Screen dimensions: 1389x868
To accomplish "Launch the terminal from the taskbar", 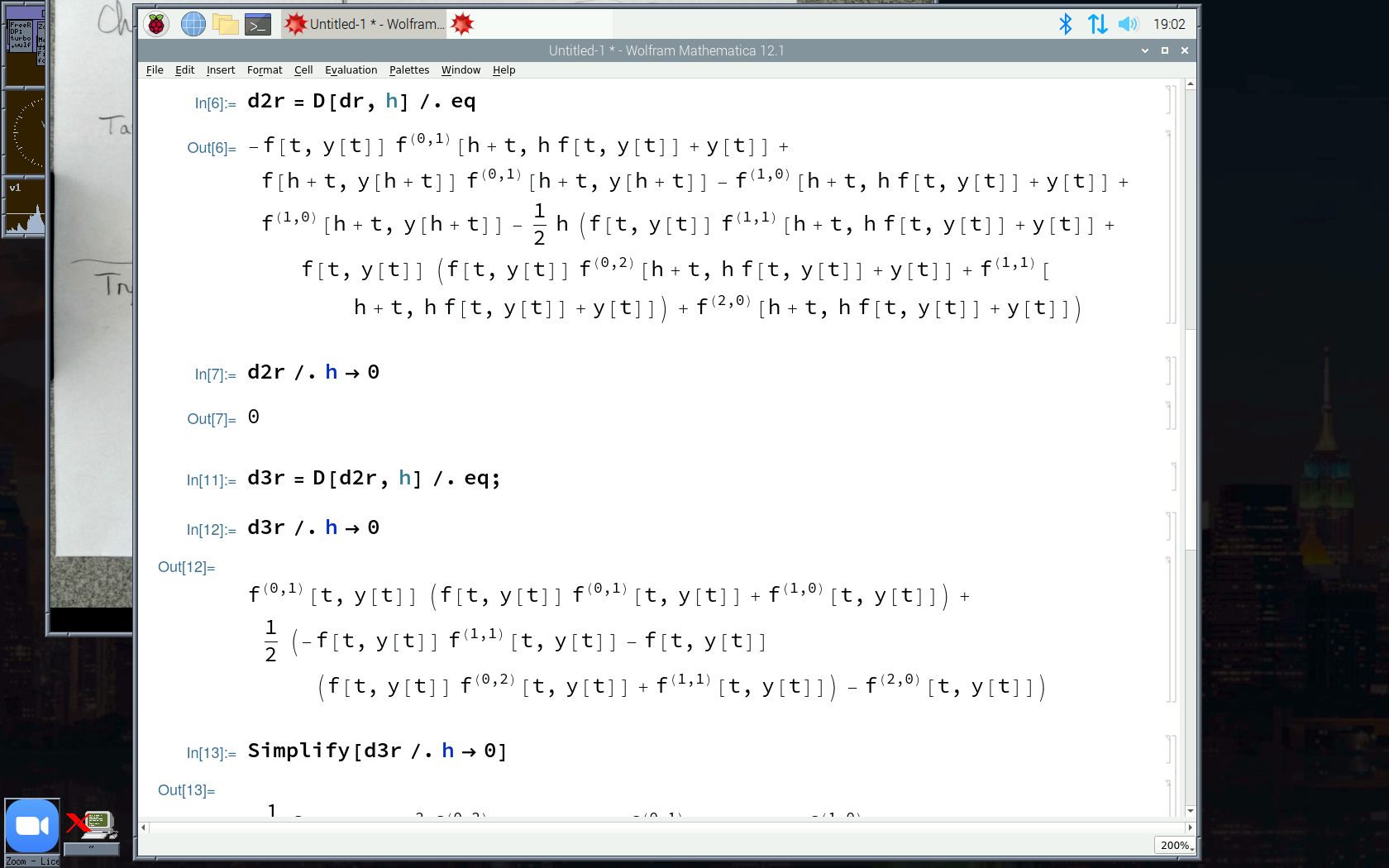I will pyautogui.click(x=258, y=24).
